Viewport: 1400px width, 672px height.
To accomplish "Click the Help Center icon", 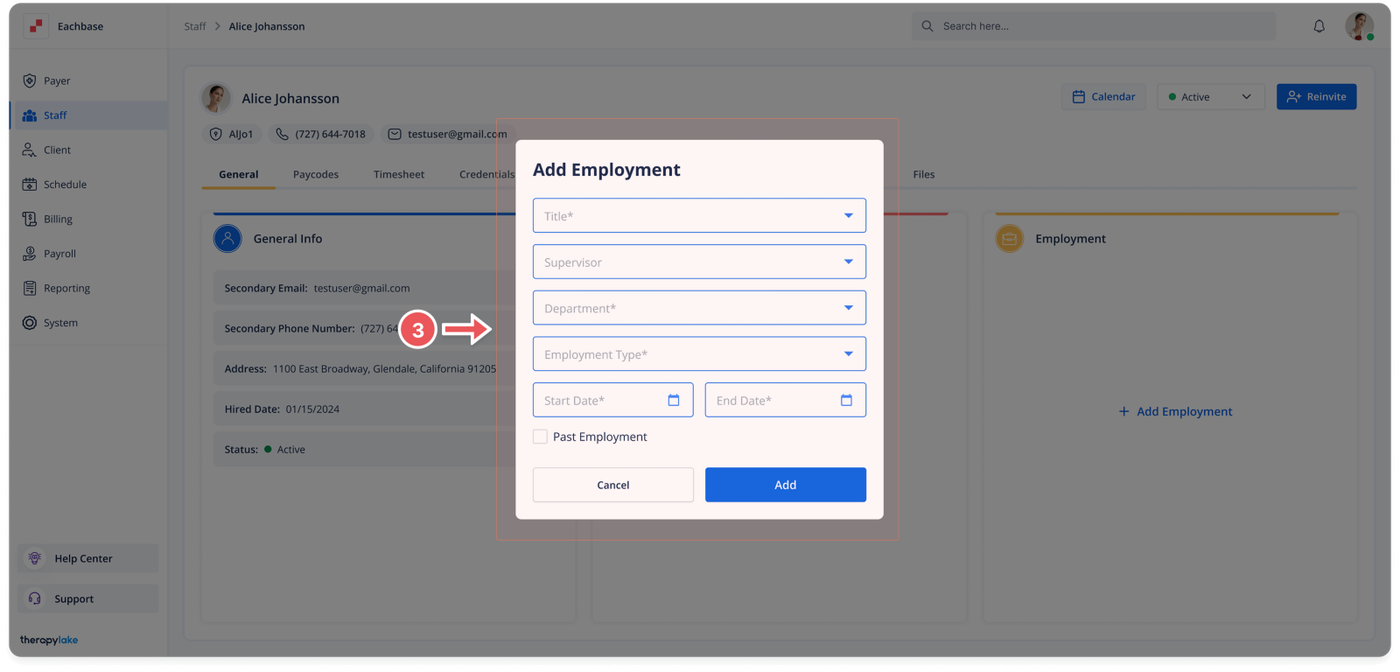I will [35, 558].
